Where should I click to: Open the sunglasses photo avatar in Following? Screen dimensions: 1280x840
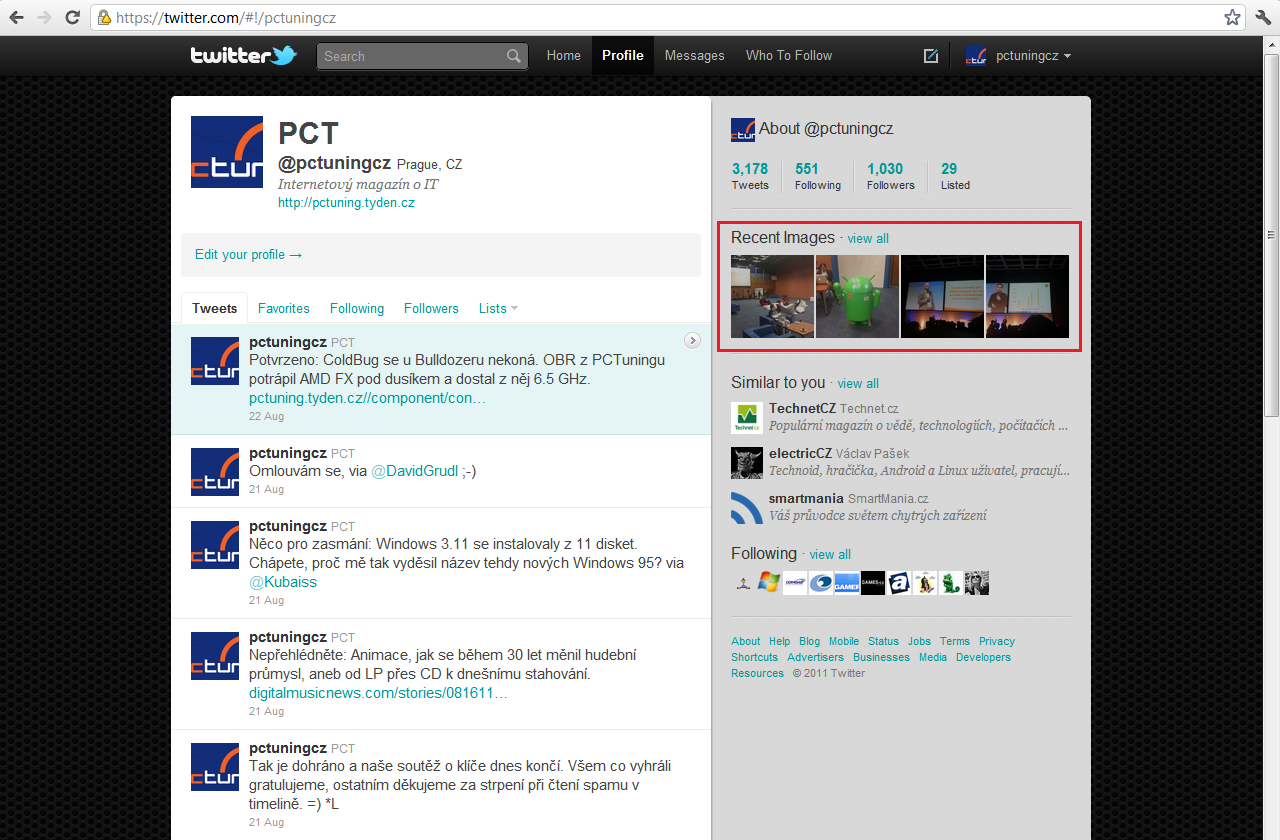[977, 583]
